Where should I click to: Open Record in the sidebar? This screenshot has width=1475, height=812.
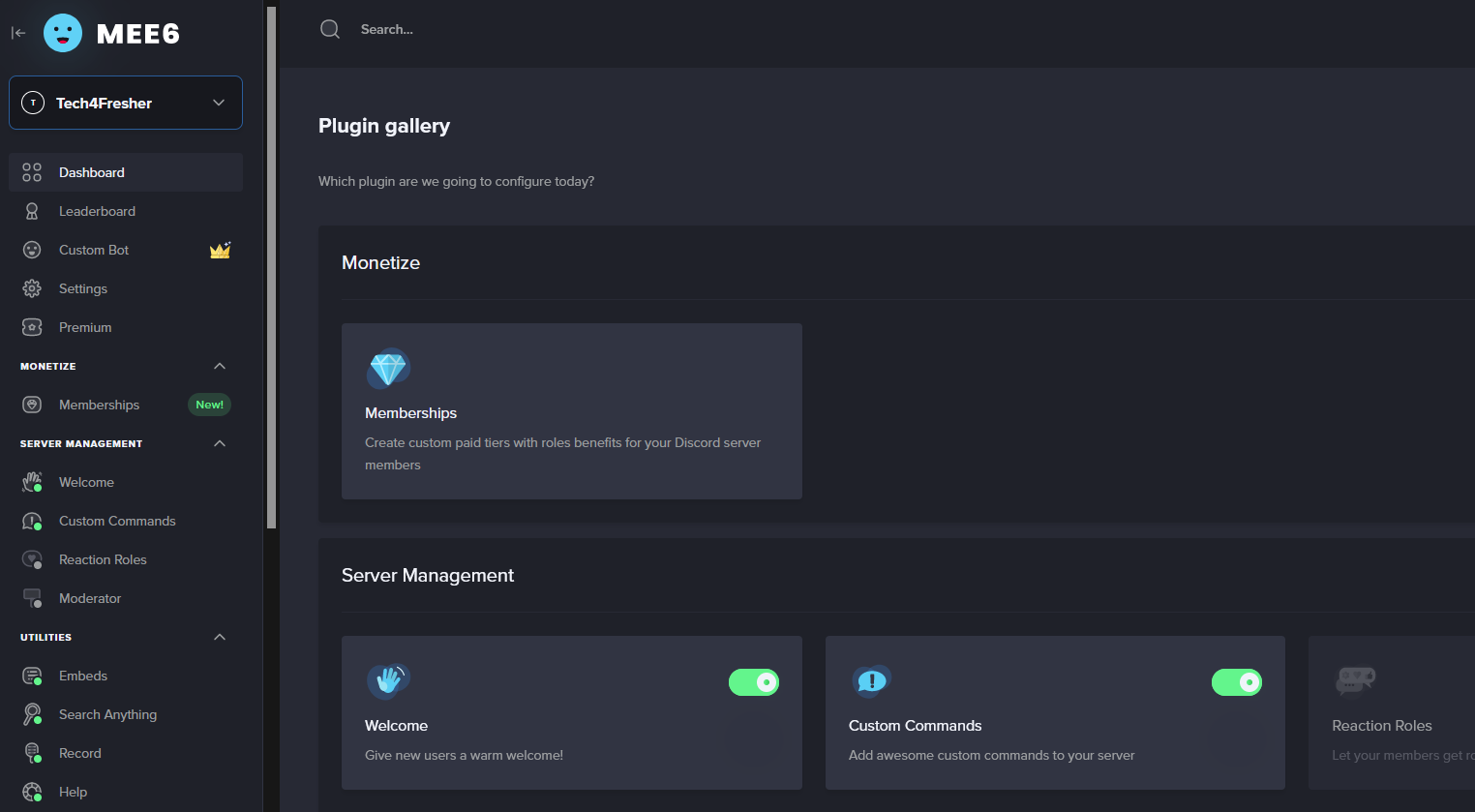tap(126, 753)
